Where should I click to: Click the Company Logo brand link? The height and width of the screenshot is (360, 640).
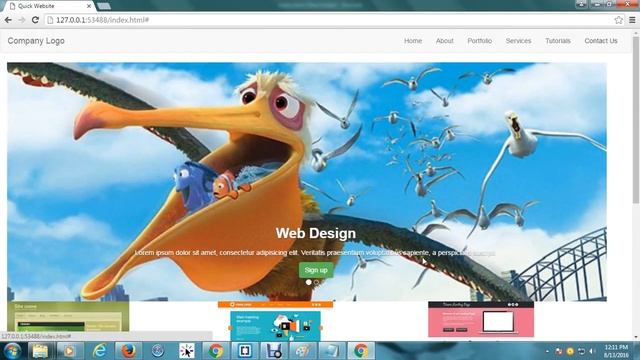pyautogui.click(x=36, y=41)
